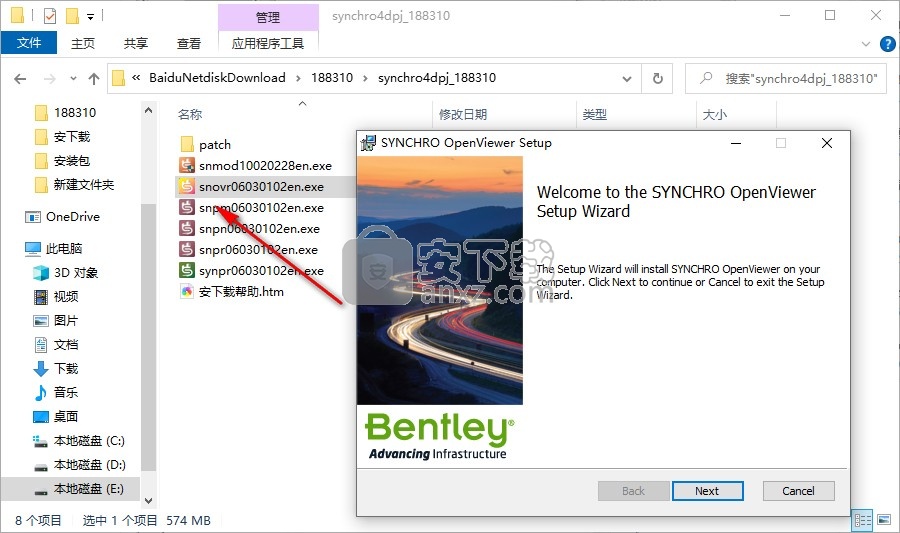900x533 pixels.
Task: Click chevron after 188310 breadcrumb
Action: (x=365, y=78)
